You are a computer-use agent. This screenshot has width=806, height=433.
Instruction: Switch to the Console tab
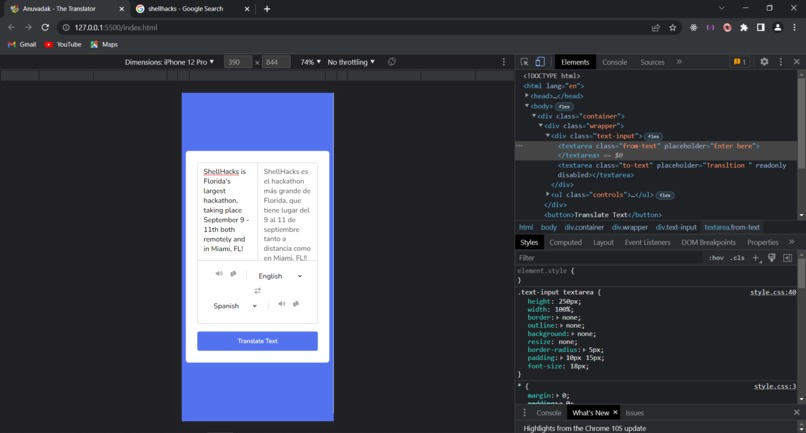(x=614, y=62)
